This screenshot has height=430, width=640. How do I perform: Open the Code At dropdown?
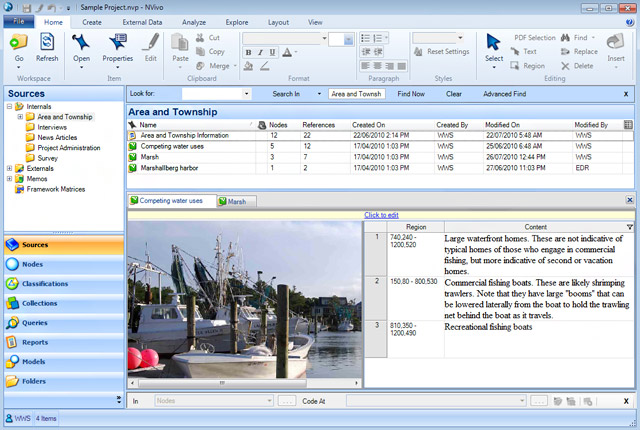(522, 401)
